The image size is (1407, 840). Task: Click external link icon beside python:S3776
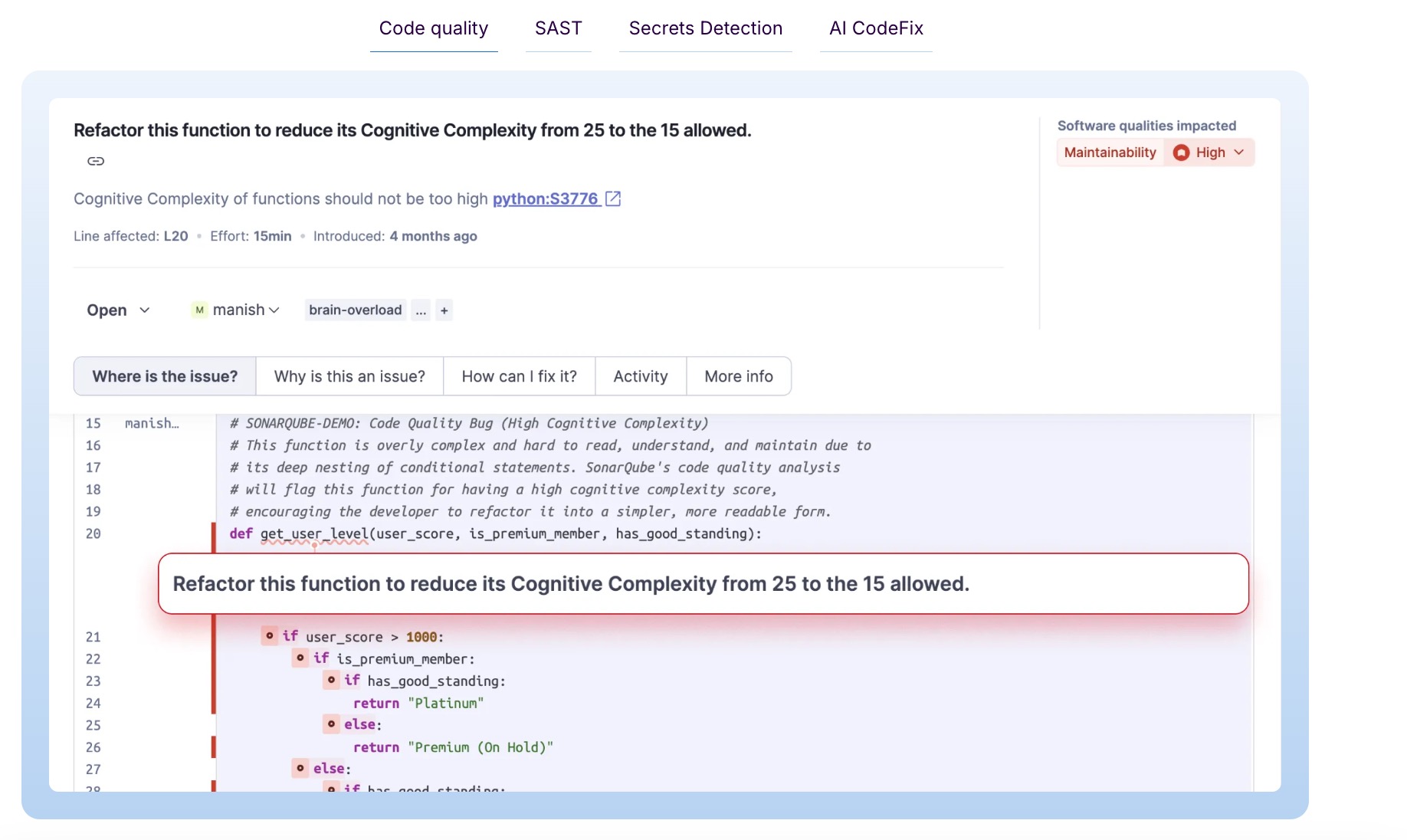coord(613,199)
